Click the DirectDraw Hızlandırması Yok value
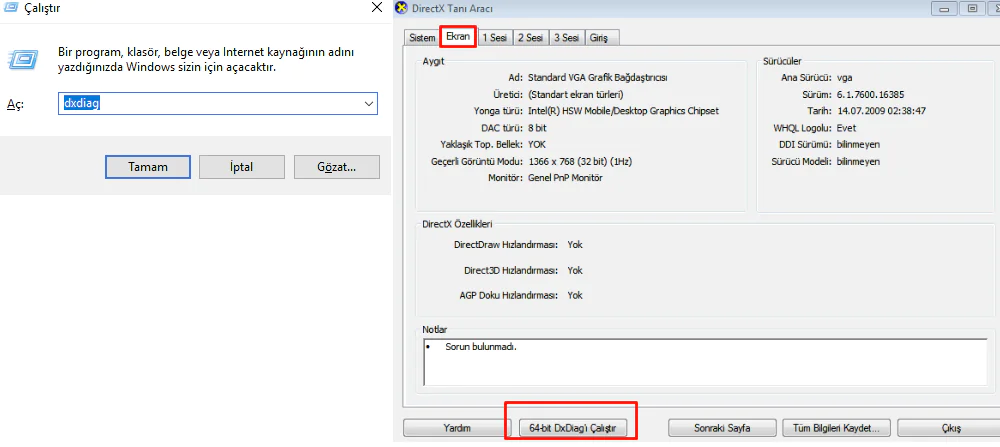 (575, 245)
